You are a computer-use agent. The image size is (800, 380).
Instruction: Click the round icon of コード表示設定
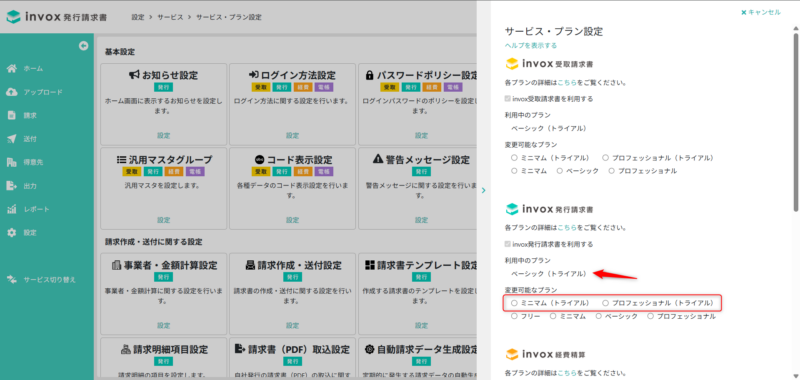coord(259,160)
